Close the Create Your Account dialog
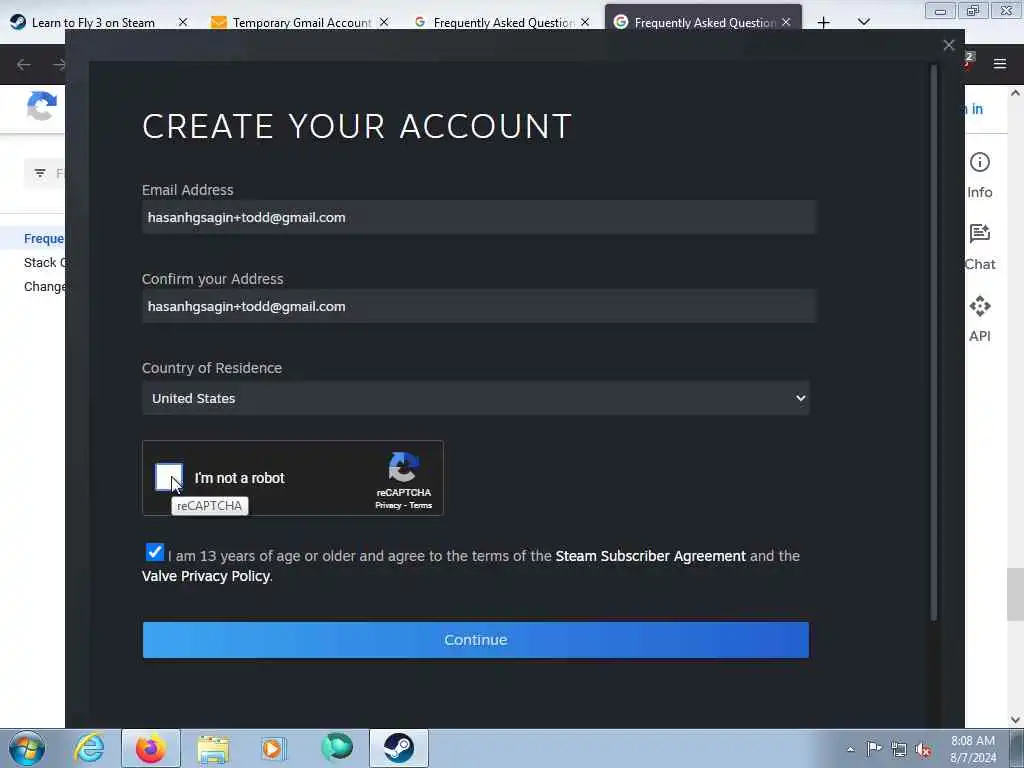The width and height of the screenshot is (1024, 768). (949, 45)
